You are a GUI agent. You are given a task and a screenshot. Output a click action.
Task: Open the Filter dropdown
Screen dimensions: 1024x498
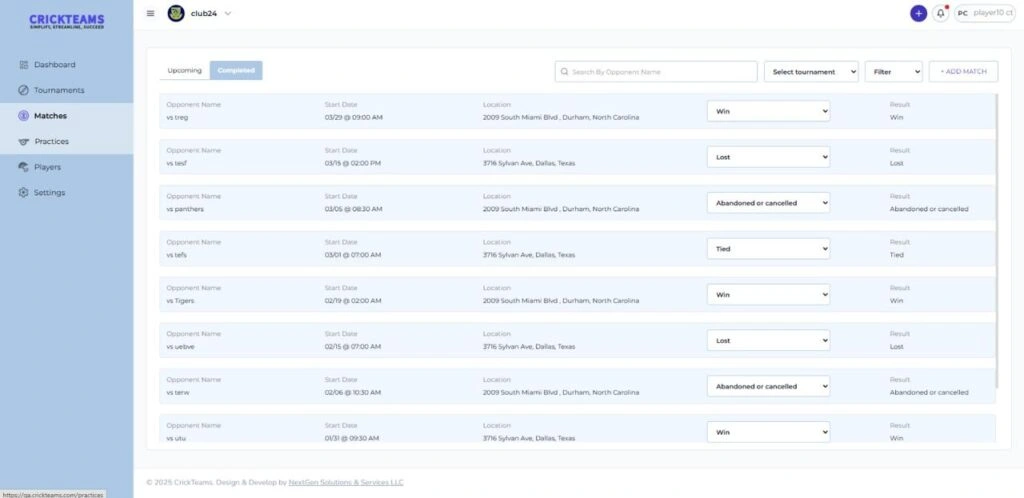point(893,72)
